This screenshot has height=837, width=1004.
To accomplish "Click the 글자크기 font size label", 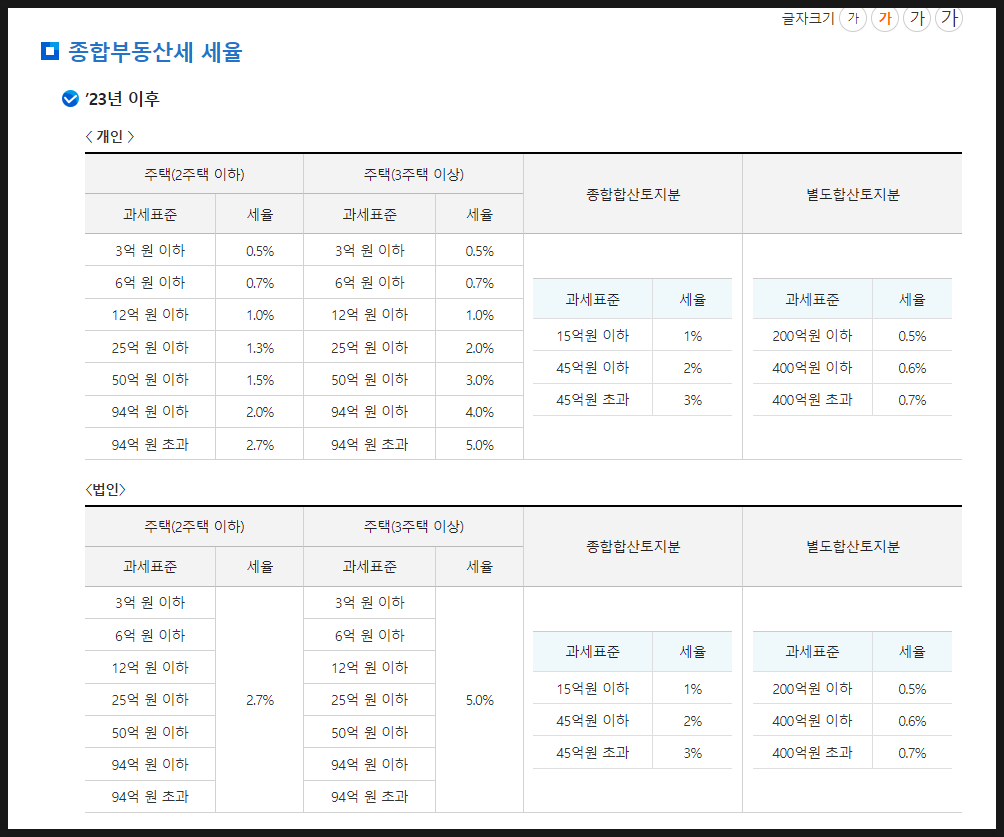I will coord(808,18).
